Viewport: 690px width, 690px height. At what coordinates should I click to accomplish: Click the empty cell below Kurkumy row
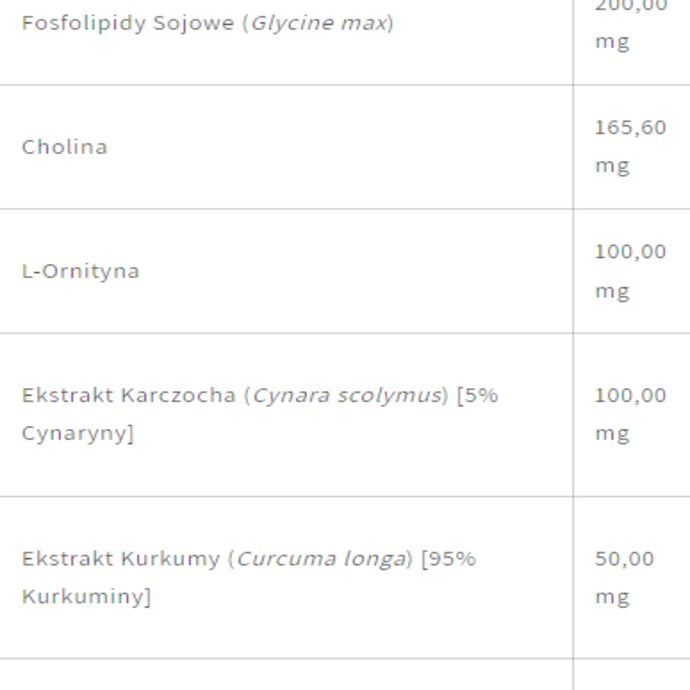[286, 675]
